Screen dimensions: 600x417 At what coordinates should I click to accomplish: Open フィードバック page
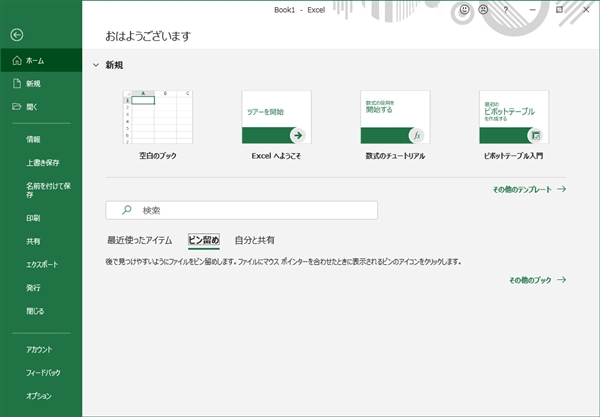pos(41,373)
